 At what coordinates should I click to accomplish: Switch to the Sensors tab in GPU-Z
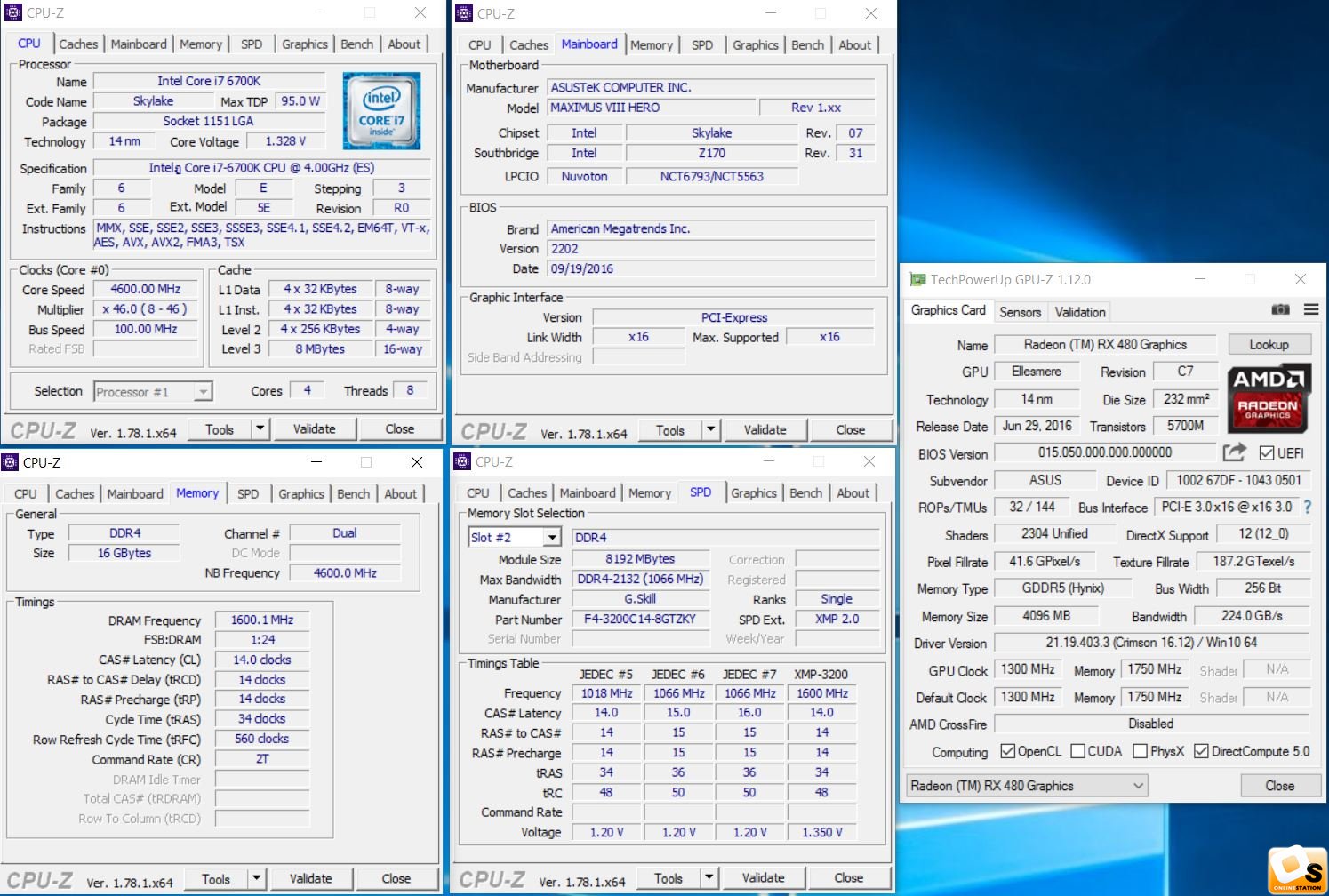click(1020, 312)
